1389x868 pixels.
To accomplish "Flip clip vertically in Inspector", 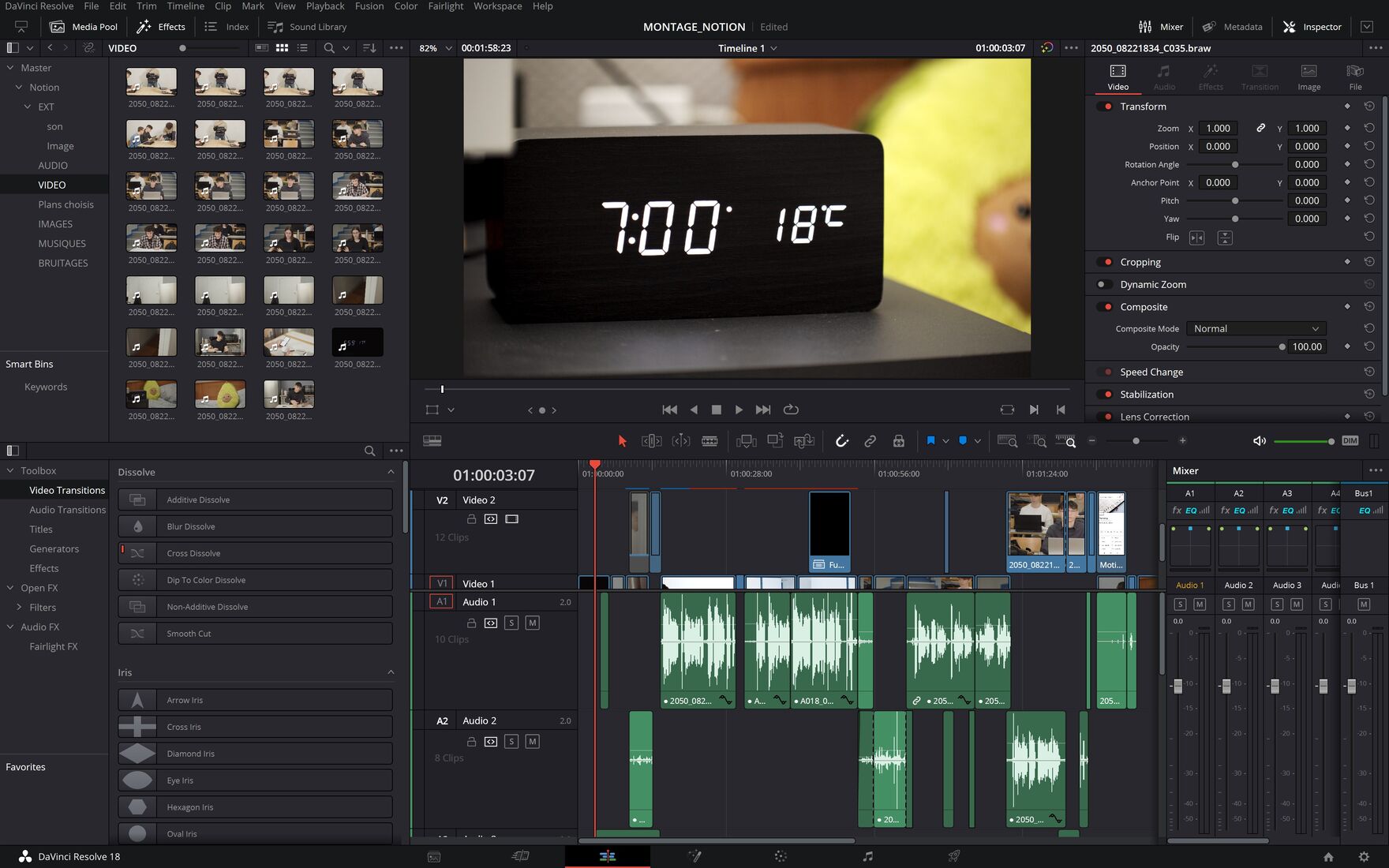I will coord(1225,238).
